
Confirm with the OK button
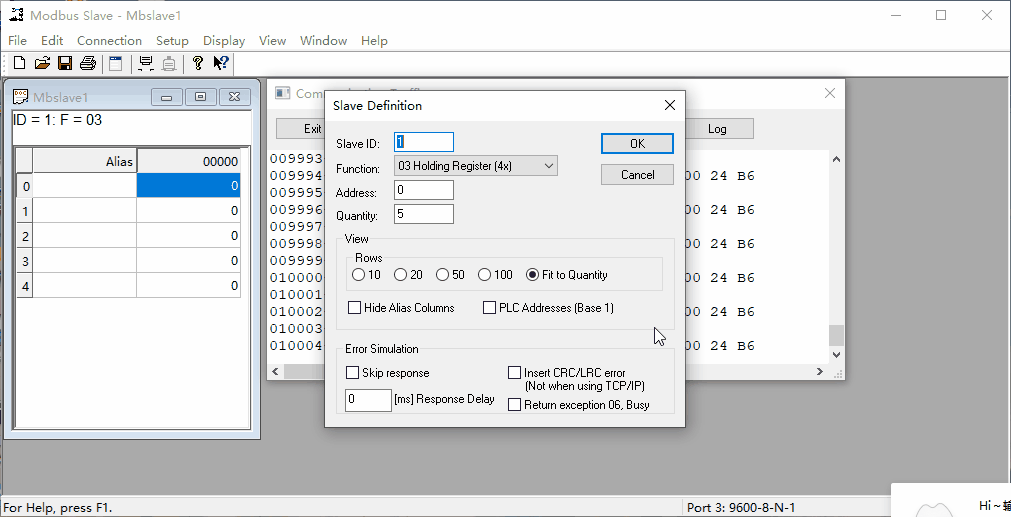(x=637, y=144)
